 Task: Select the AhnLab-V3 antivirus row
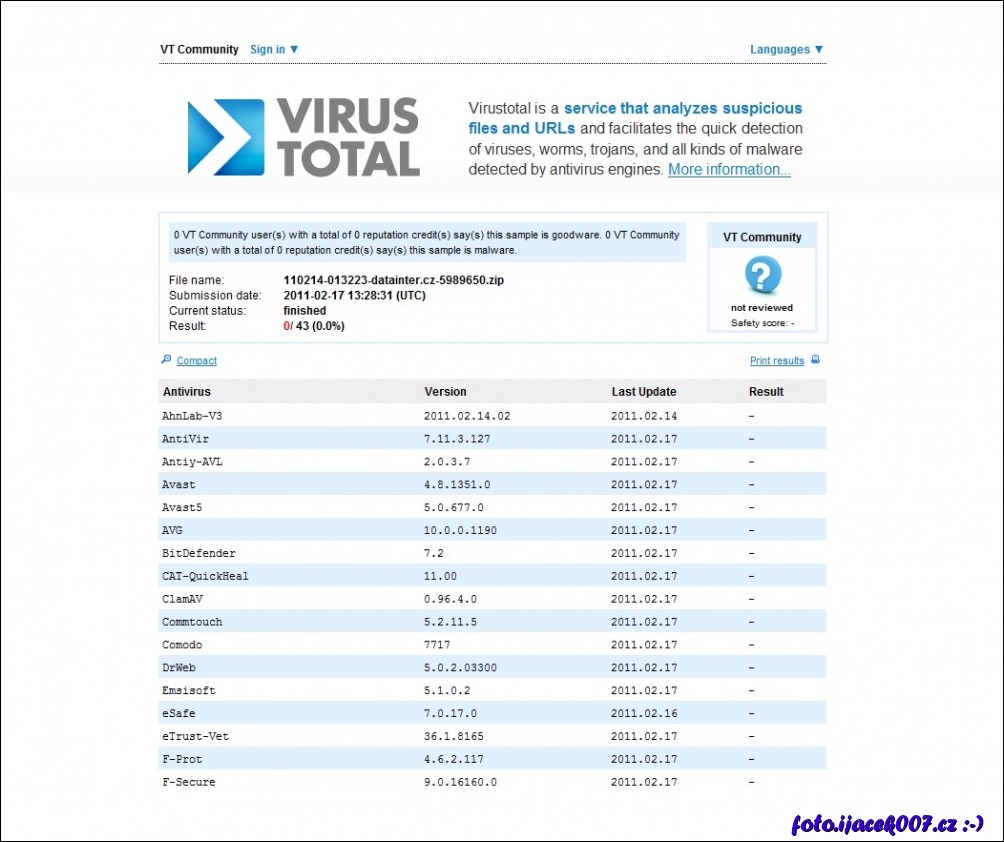point(185,415)
